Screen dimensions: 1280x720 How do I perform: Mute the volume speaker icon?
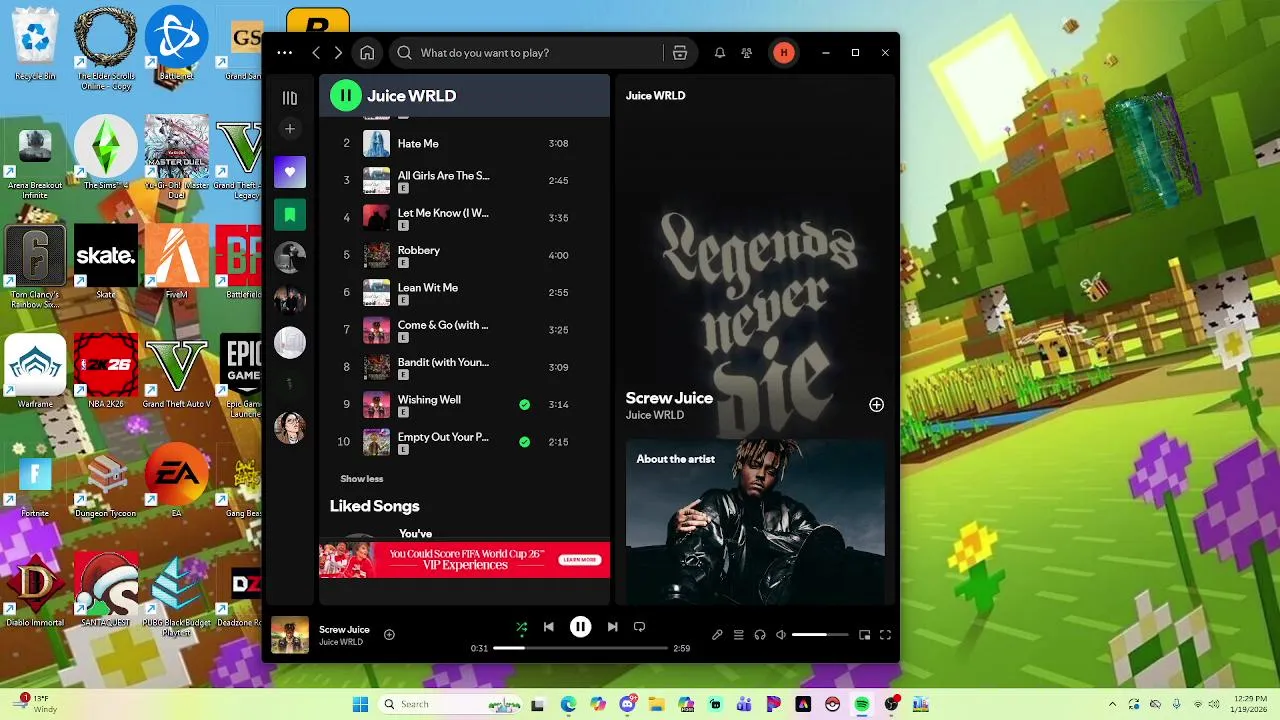click(781, 635)
